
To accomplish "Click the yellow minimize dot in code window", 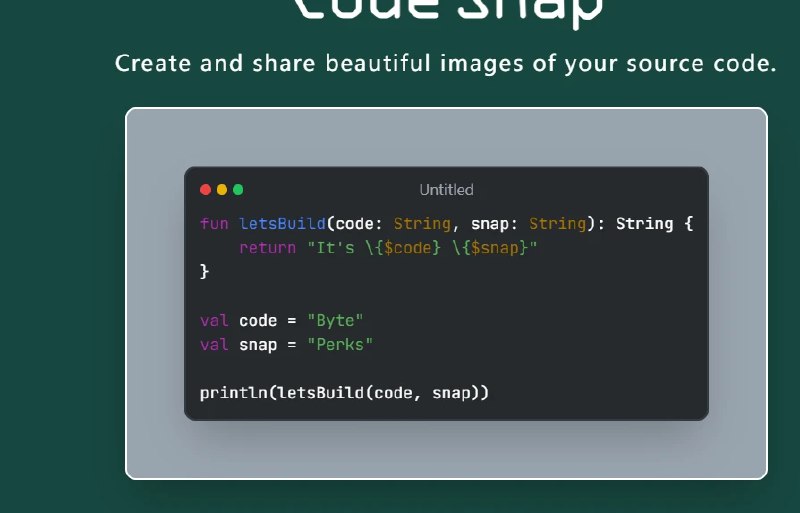I will (x=222, y=190).
